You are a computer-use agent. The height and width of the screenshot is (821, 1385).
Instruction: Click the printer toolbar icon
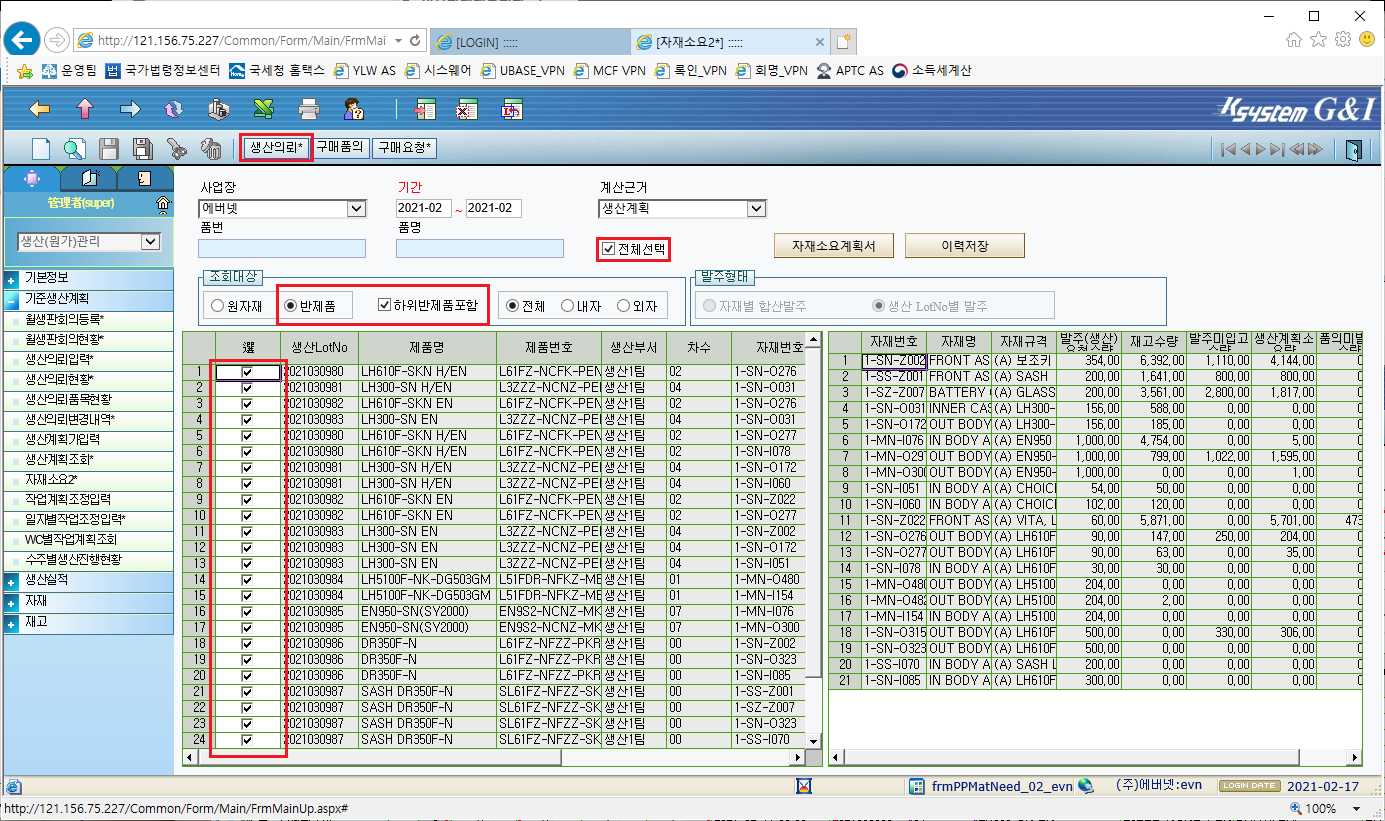coord(309,108)
